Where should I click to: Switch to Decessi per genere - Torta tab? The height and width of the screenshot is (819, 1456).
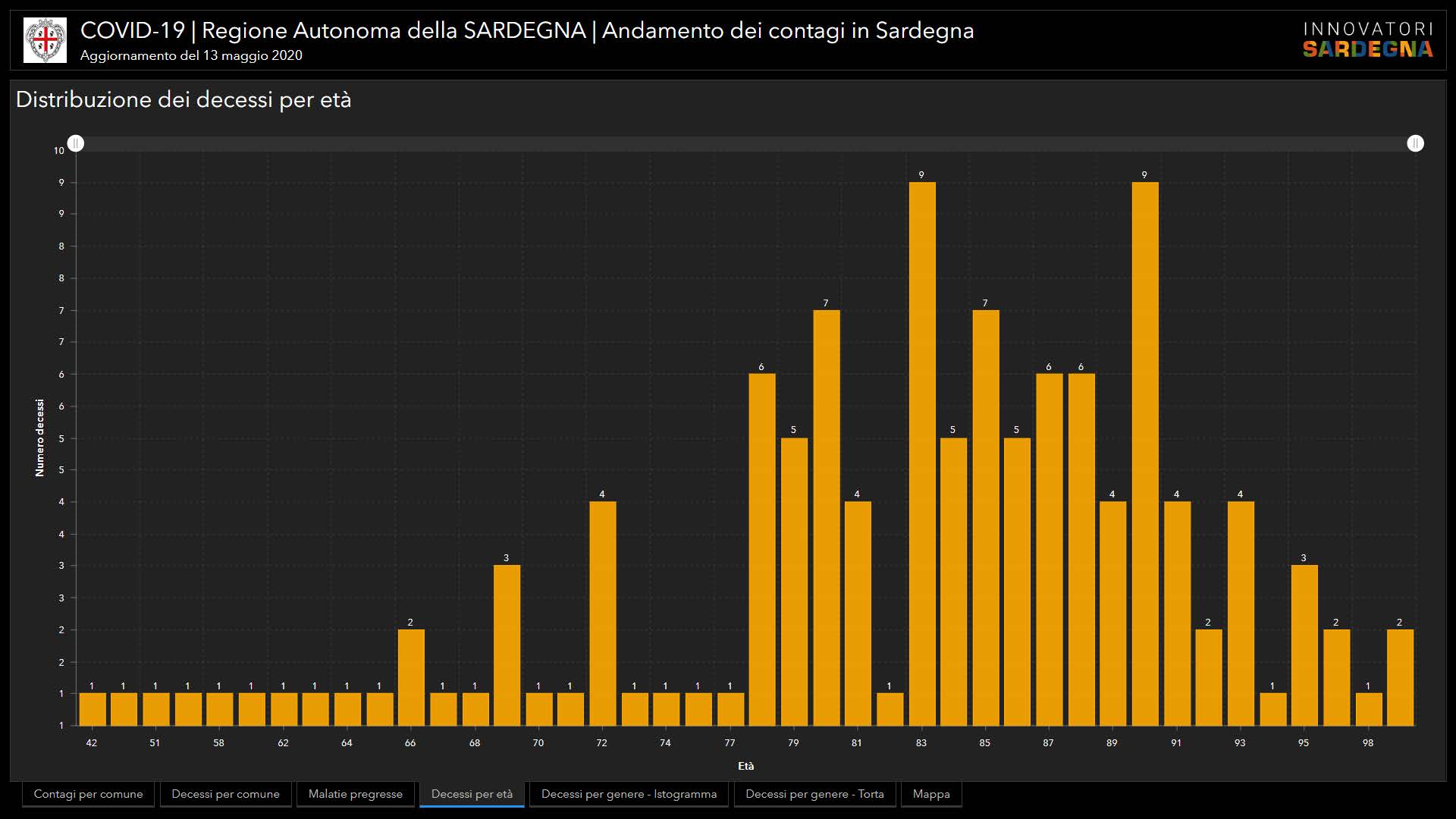(x=814, y=794)
